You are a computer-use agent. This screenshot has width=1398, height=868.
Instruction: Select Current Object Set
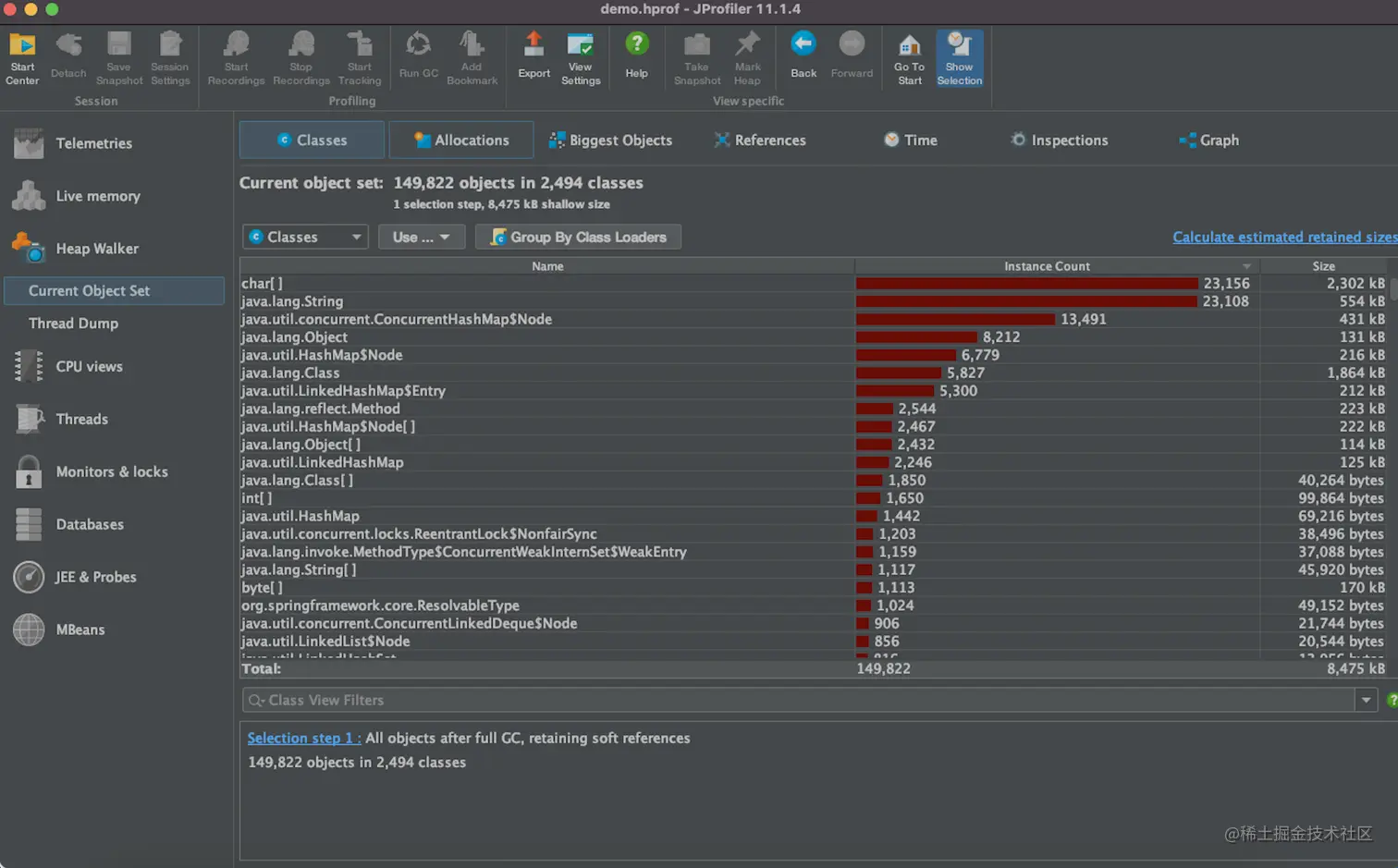click(114, 290)
